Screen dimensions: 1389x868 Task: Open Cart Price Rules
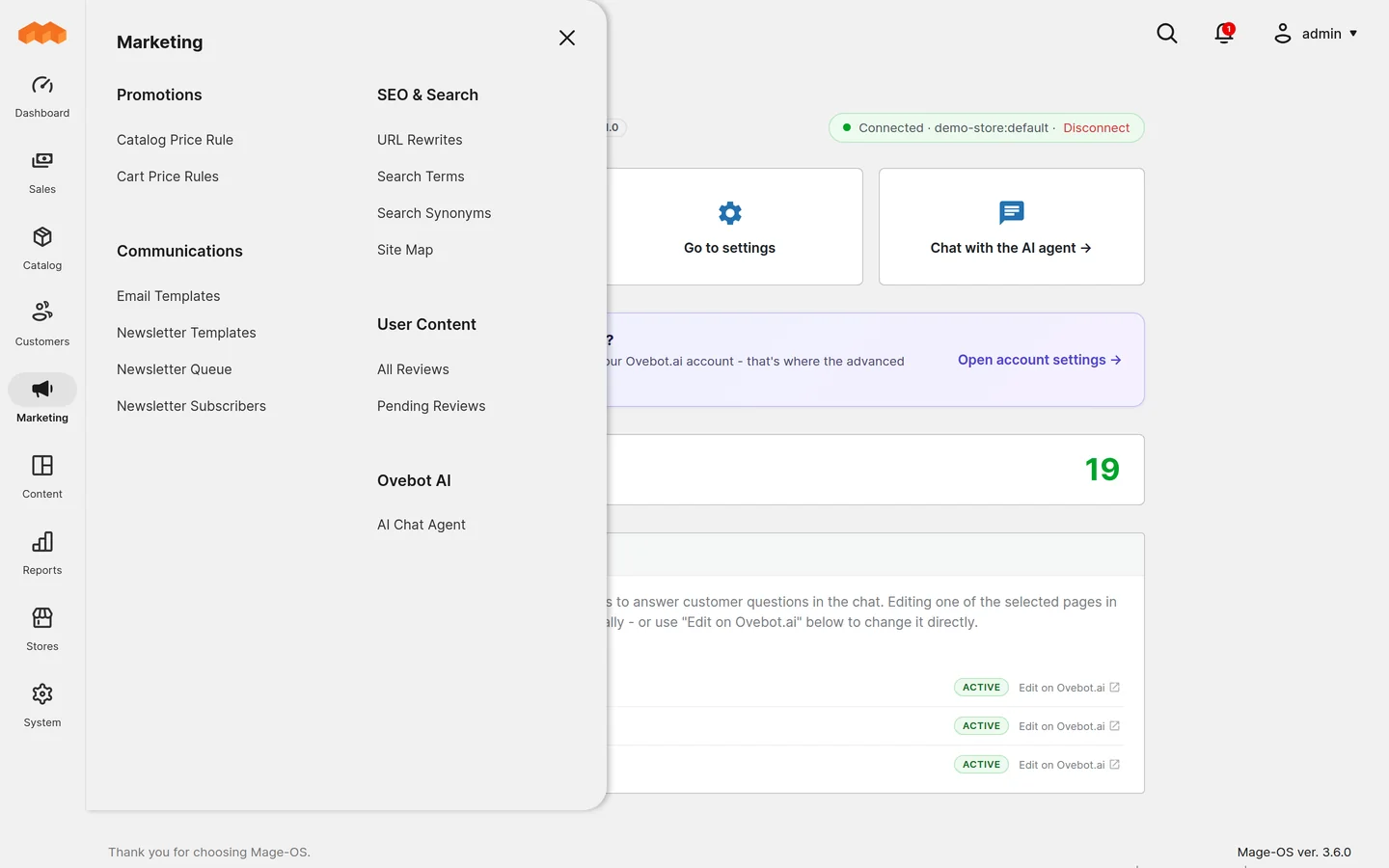[x=168, y=176]
